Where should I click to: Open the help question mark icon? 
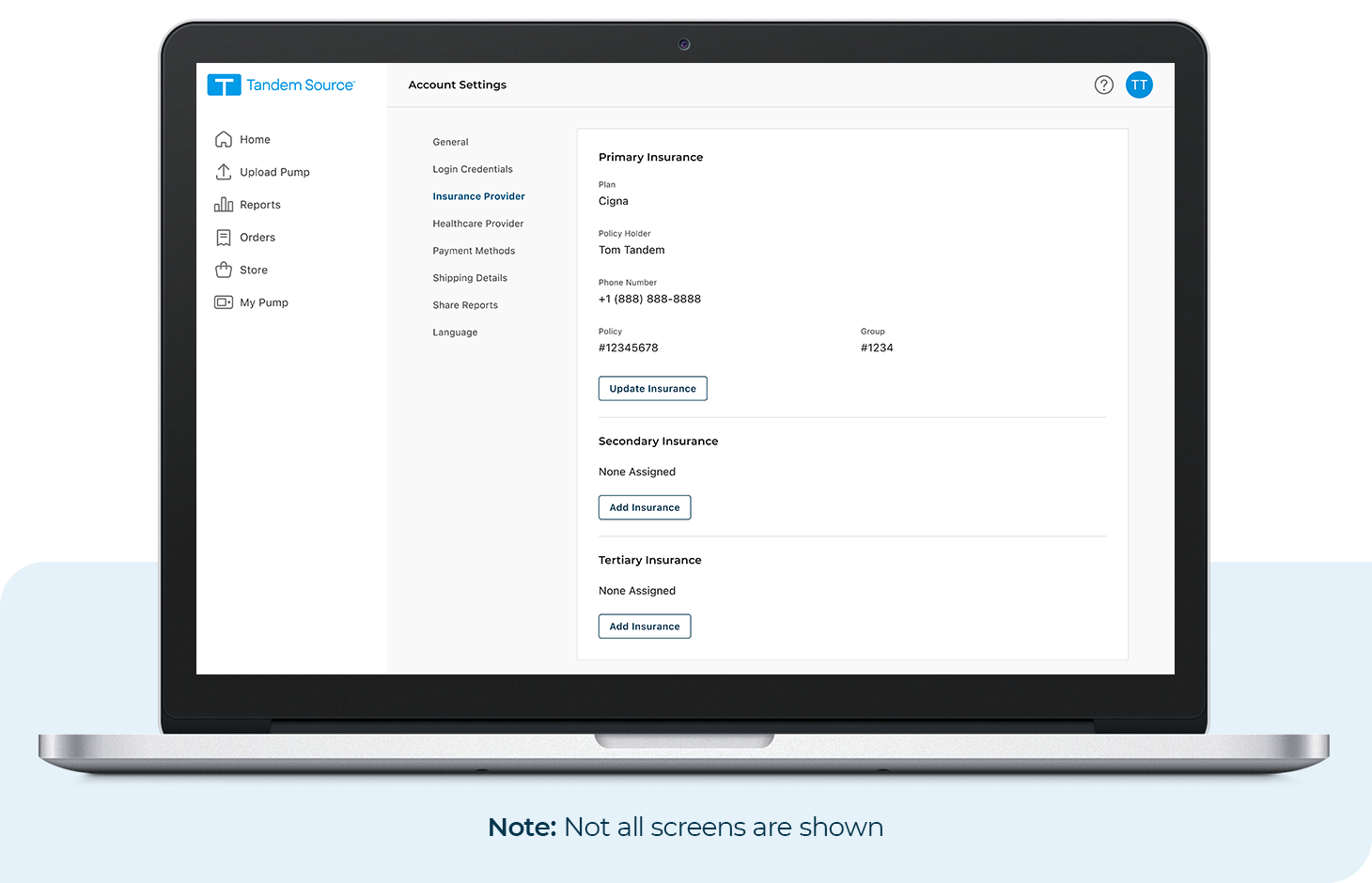(x=1103, y=85)
